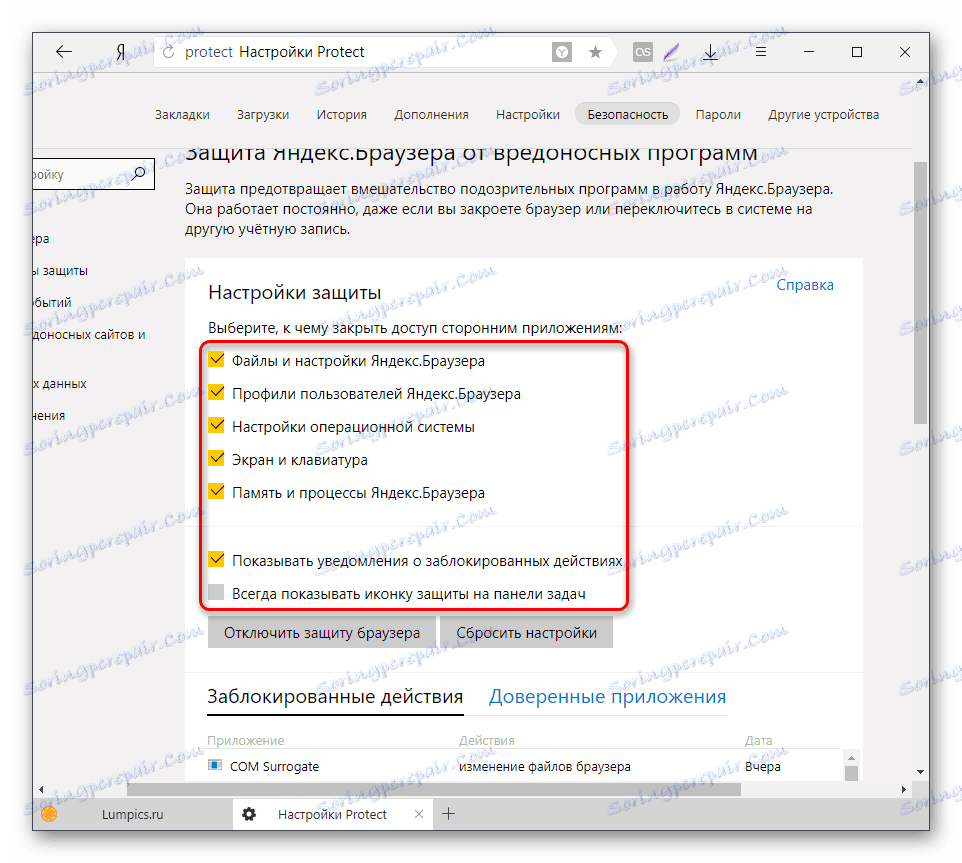Screen dimensions: 962x863
Task: Click the settings search input field
Action: [x=92, y=174]
